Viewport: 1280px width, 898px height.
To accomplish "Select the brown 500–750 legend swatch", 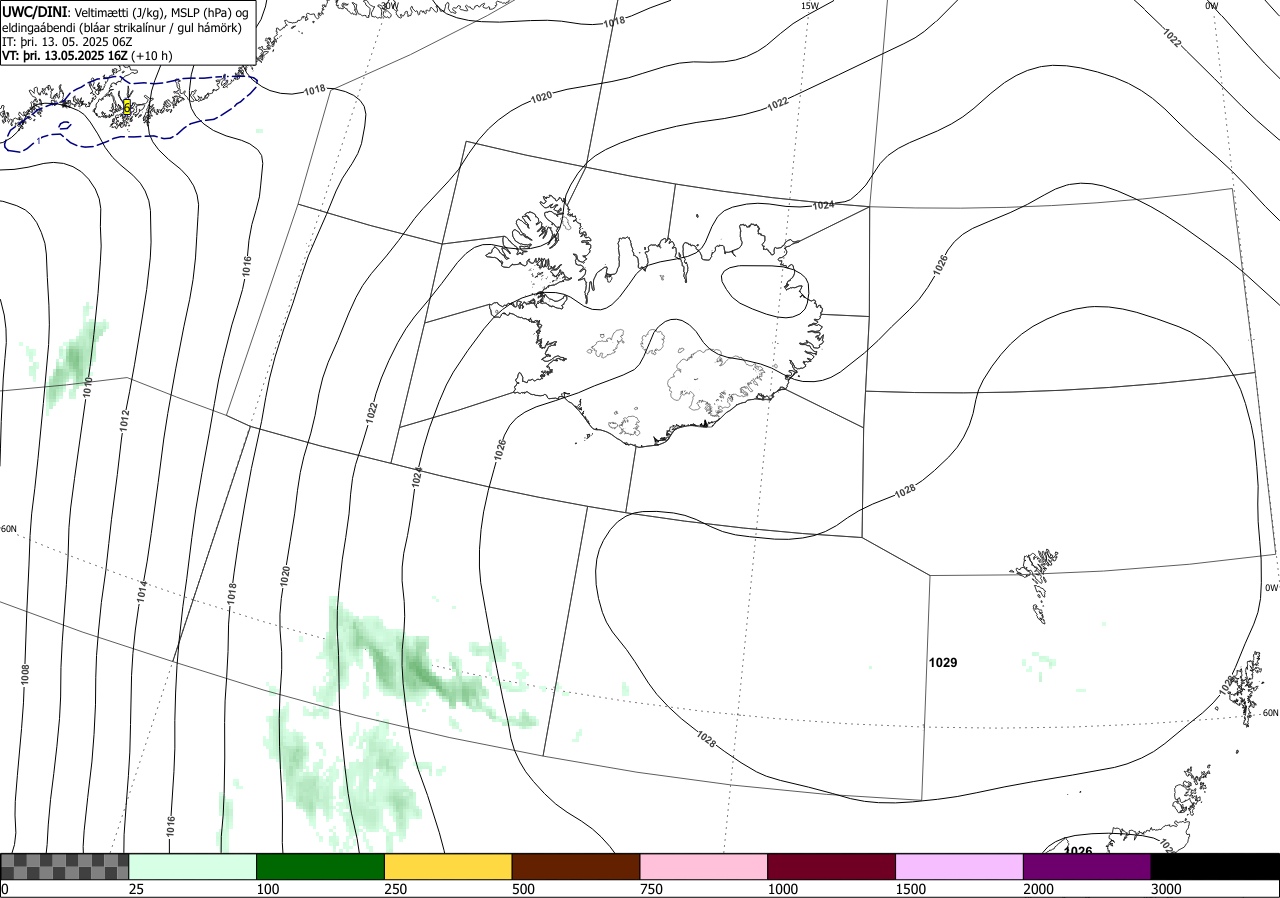I will [575, 866].
